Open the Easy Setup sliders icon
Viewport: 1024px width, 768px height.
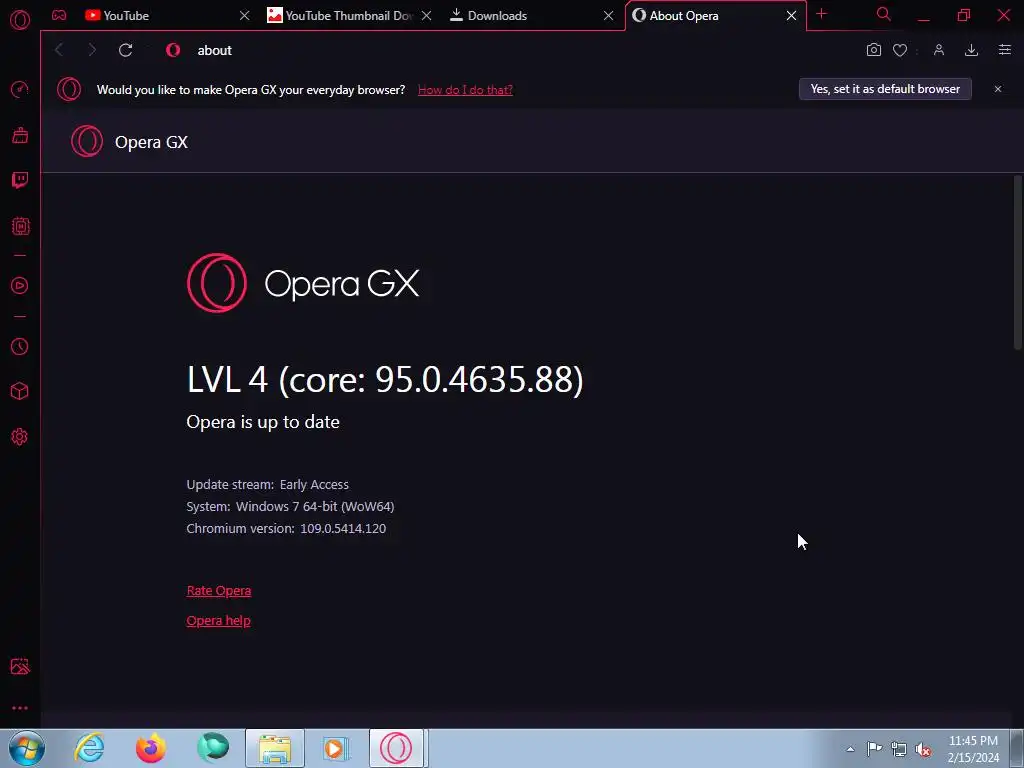tap(1005, 50)
